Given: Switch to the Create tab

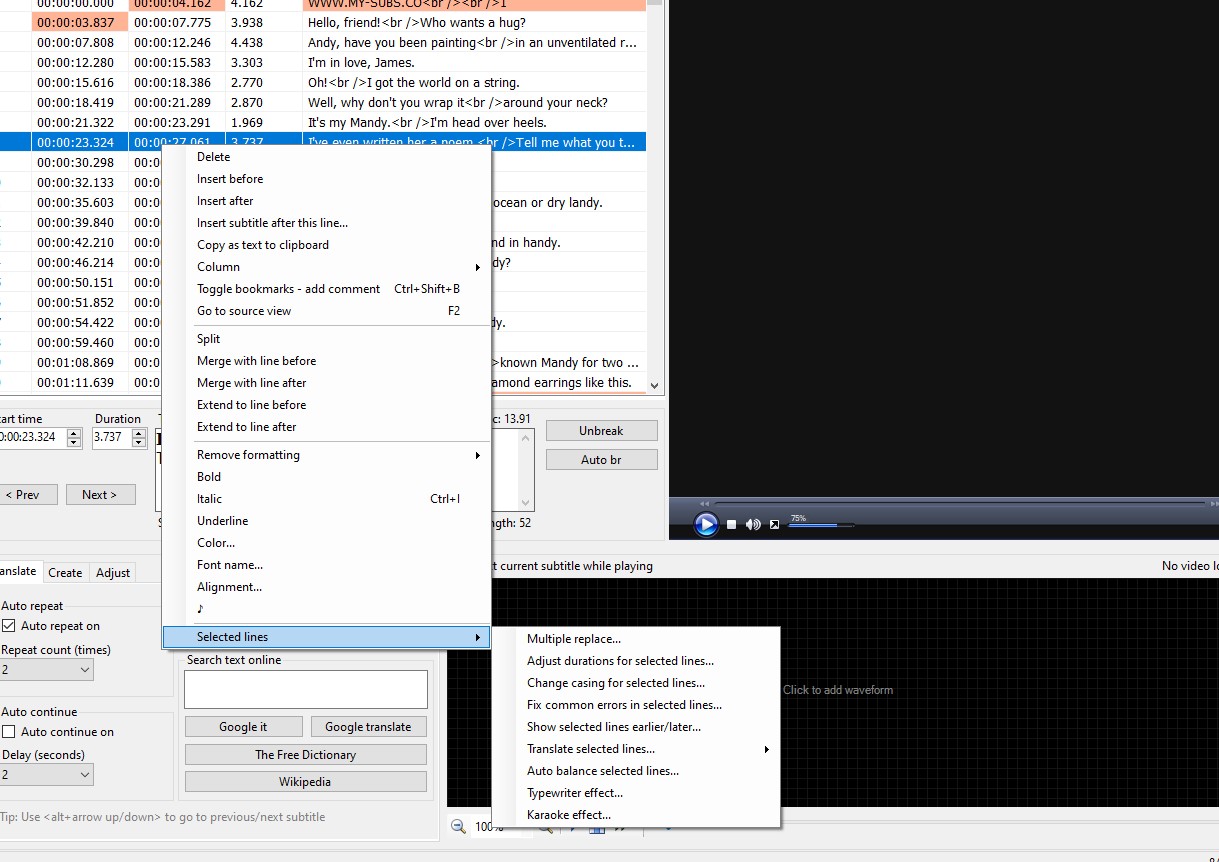Looking at the screenshot, I should (x=65, y=572).
